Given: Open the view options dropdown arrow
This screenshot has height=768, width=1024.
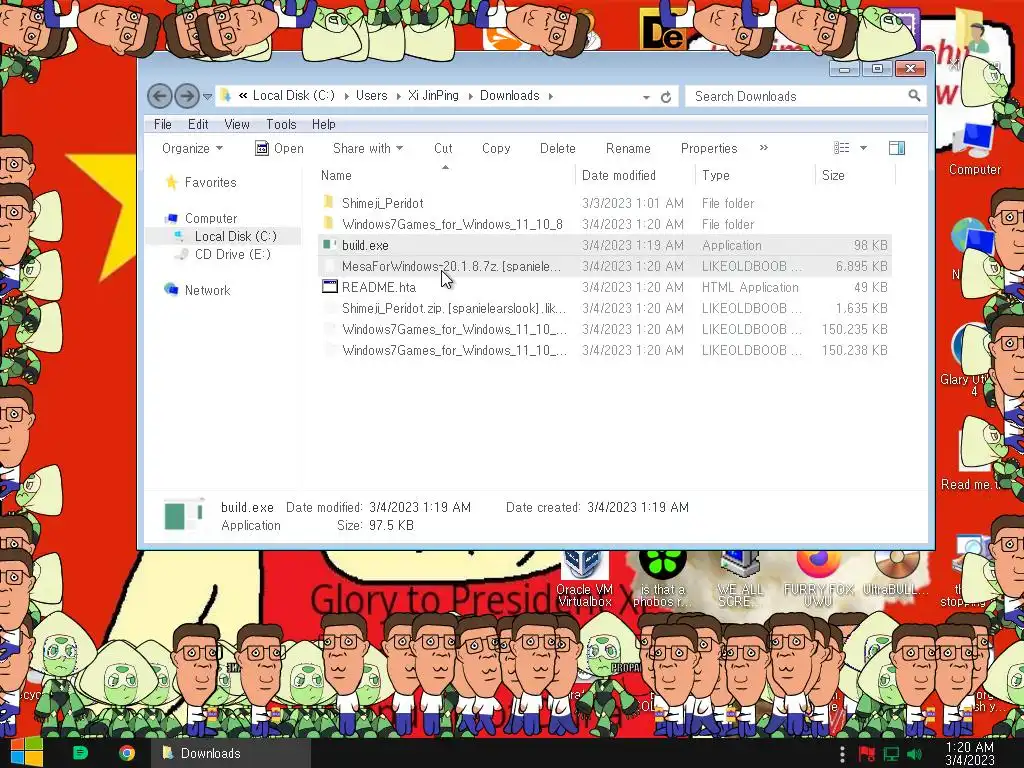Looking at the screenshot, I should [x=863, y=148].
